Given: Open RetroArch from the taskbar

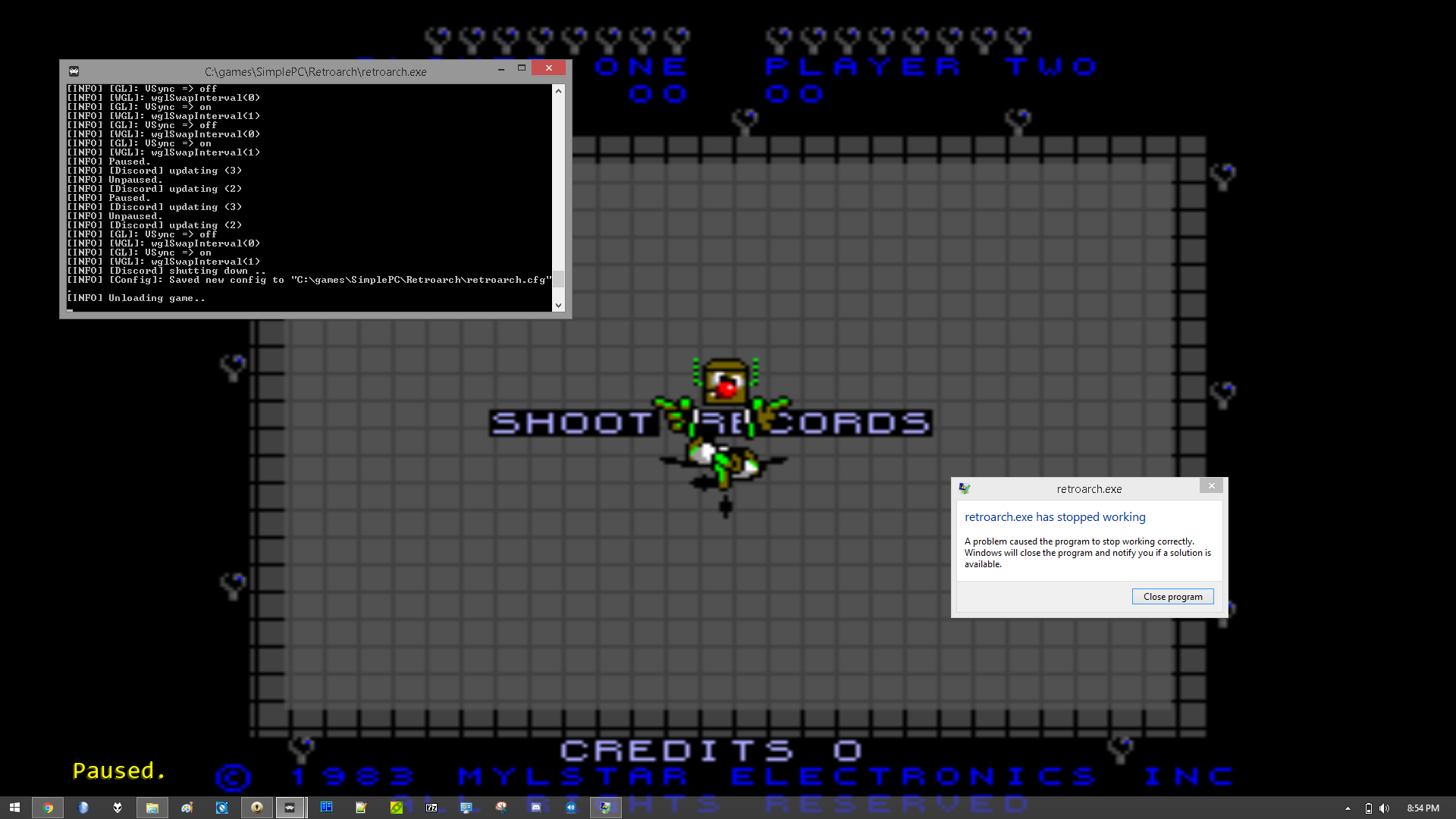Looking at the screenshot, I should coord(290,808).
